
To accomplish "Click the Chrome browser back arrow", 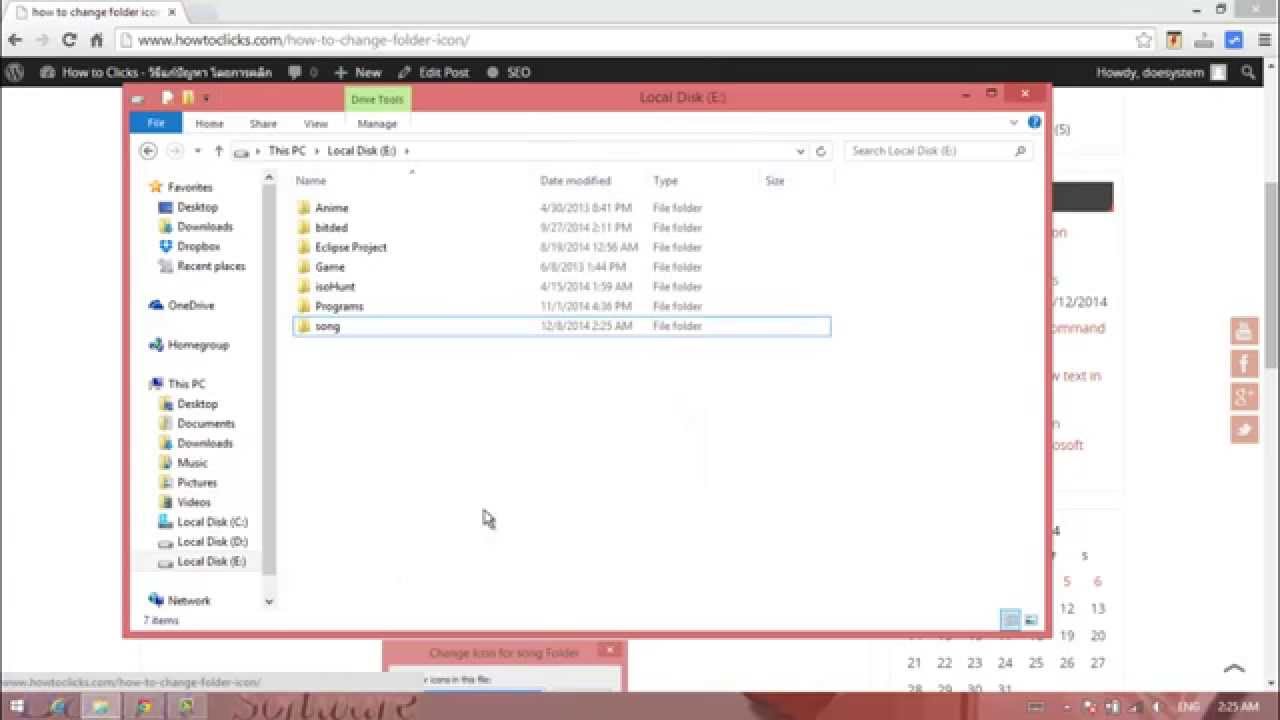I will 15,40.
